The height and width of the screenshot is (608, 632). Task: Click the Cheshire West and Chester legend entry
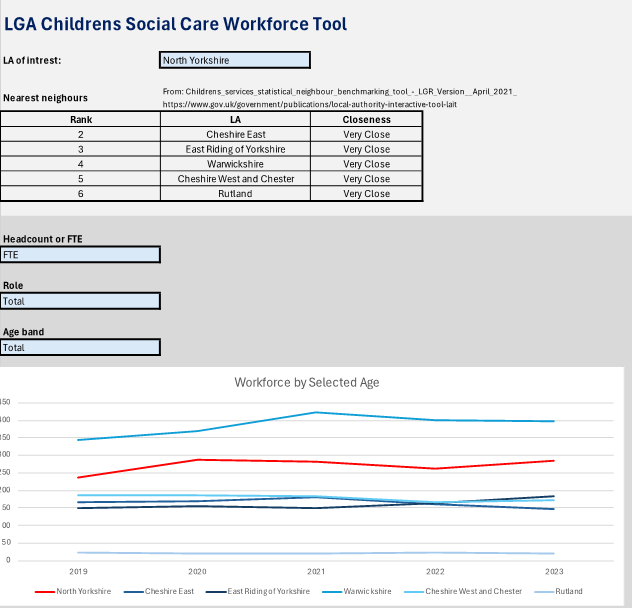463,591
